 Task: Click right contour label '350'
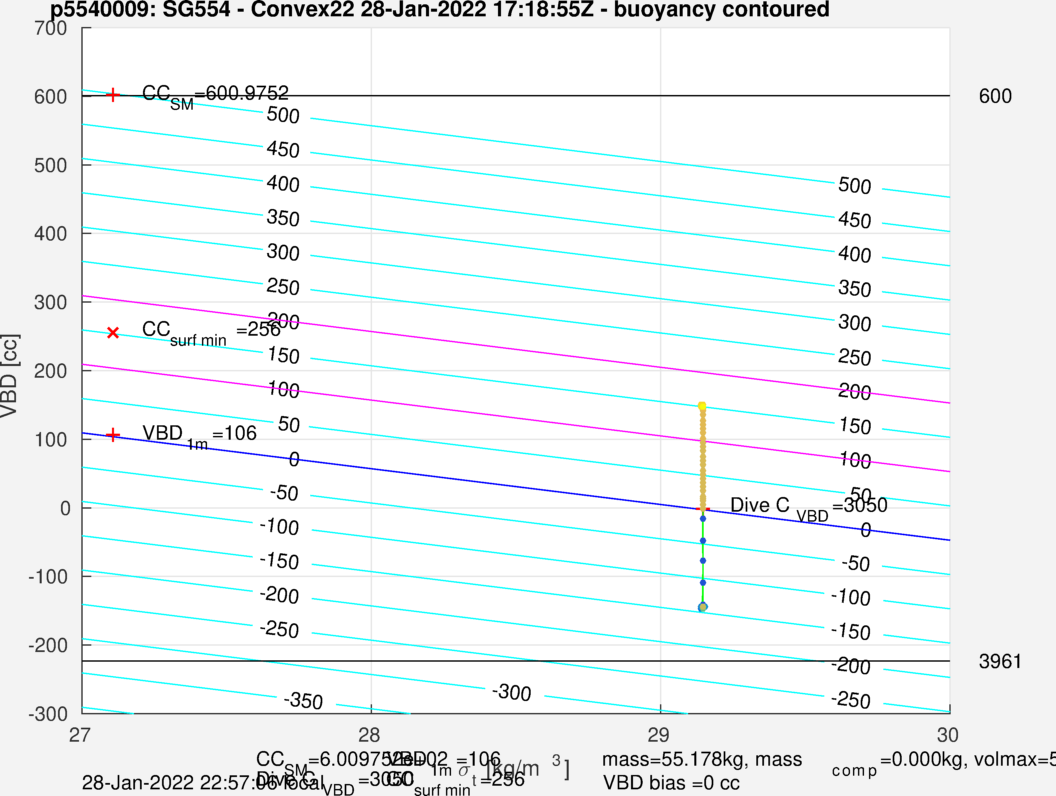click(855, 289)
